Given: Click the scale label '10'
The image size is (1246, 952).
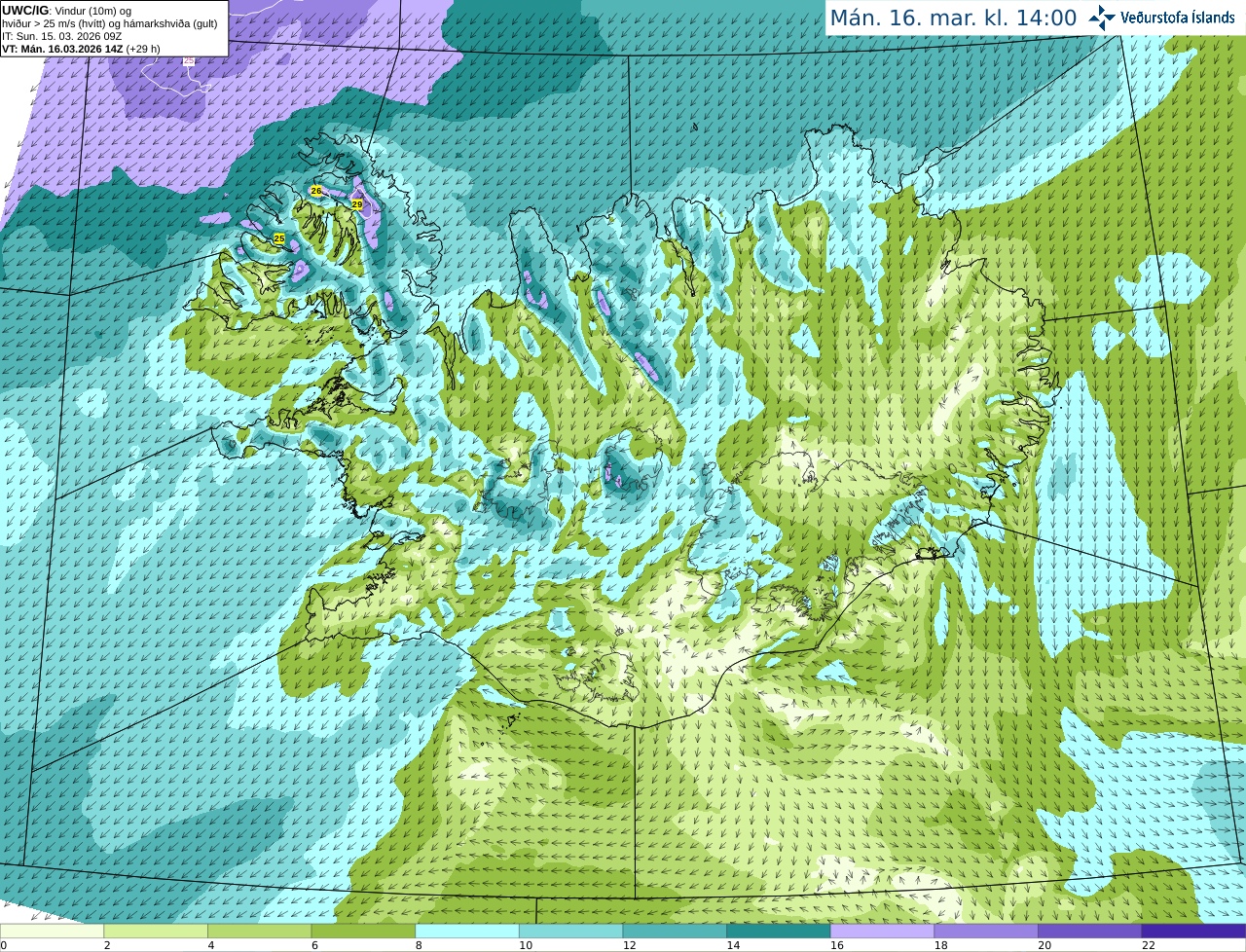Looking at the screenshot, I should click(x=526, y=945).
